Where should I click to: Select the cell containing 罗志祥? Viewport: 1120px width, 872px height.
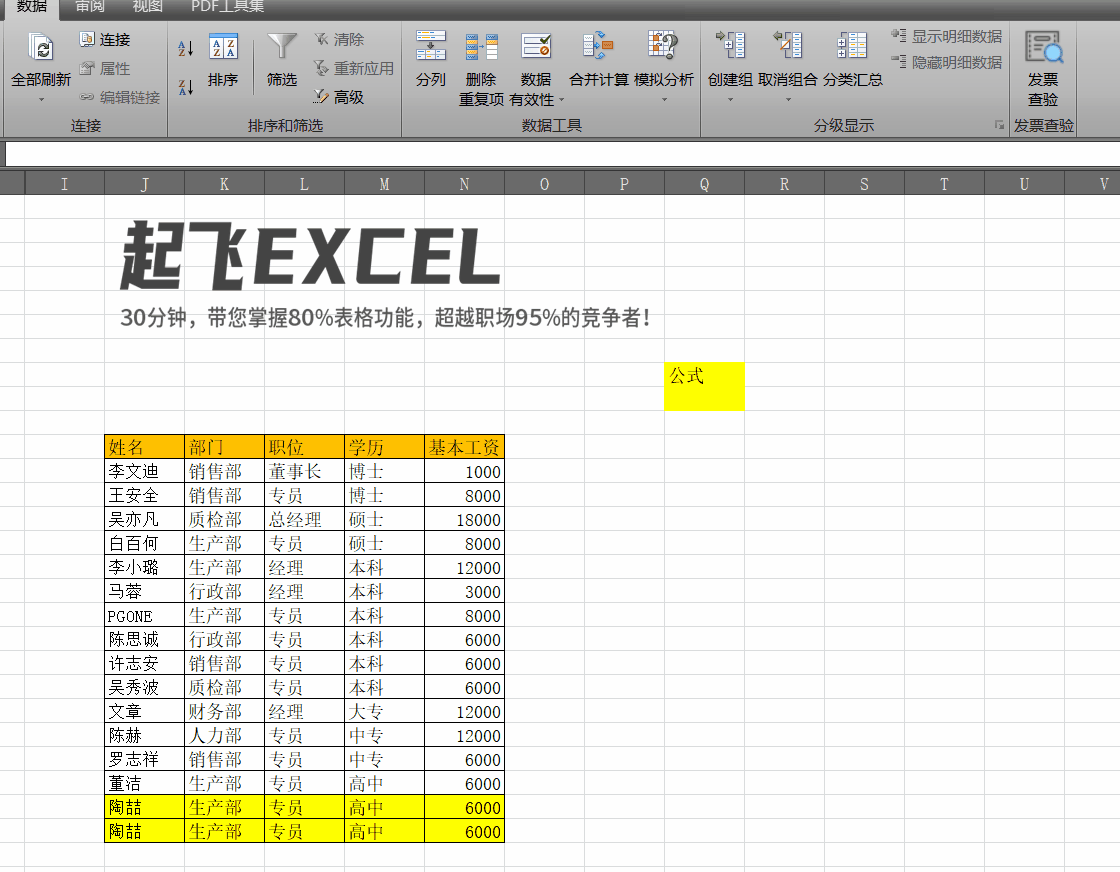[144, 759]
